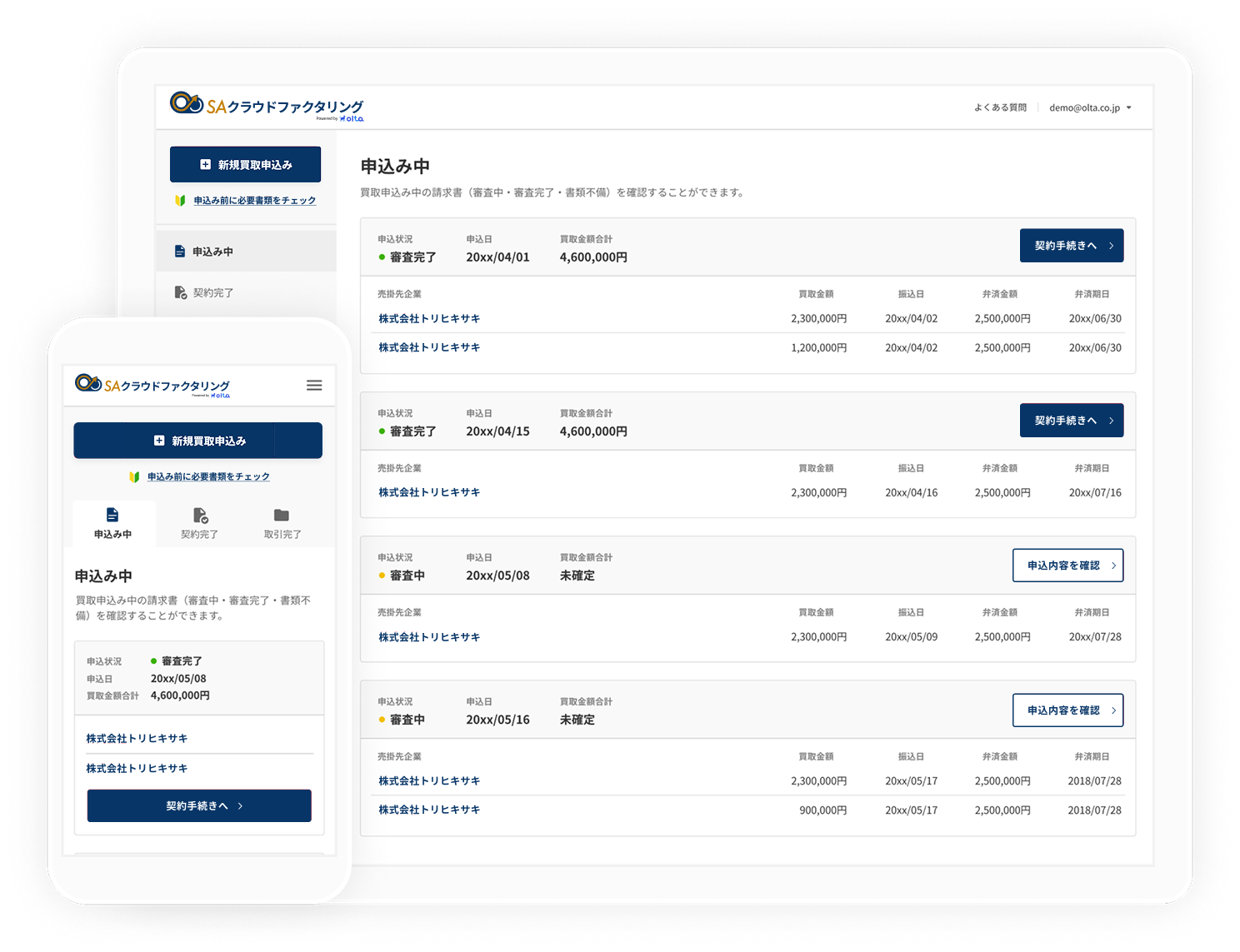
Task: Click the beginner mark icon beside checklist link
Action: [x=180, y=201]
